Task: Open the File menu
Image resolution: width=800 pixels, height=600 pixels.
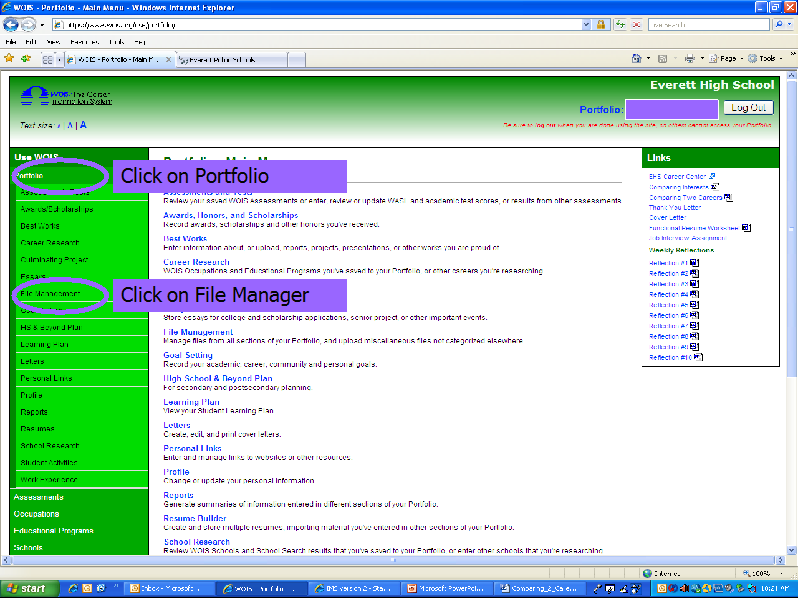Action: click(x=11, y=42)
